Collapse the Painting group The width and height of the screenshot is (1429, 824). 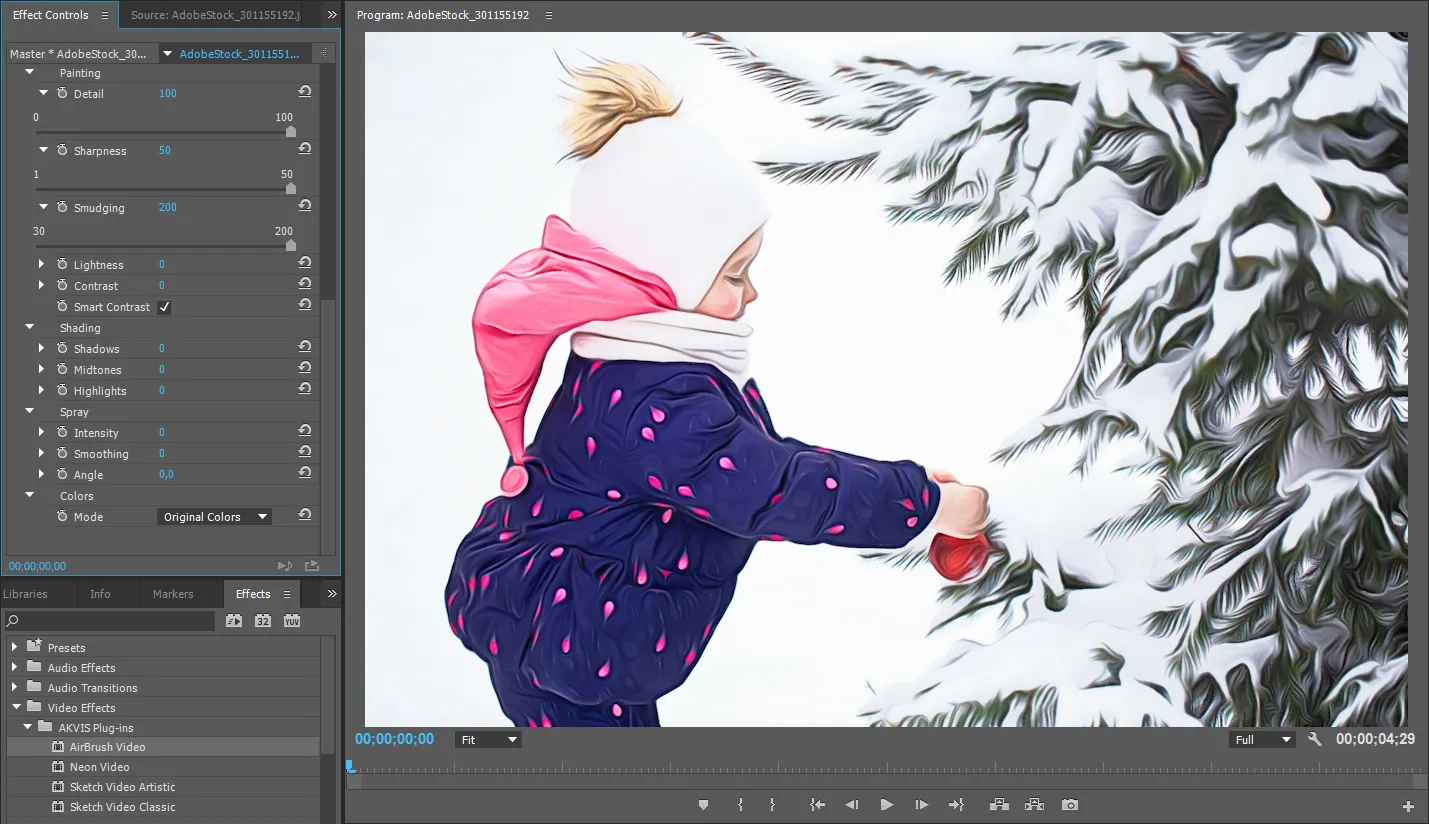(x=29, y=72)
